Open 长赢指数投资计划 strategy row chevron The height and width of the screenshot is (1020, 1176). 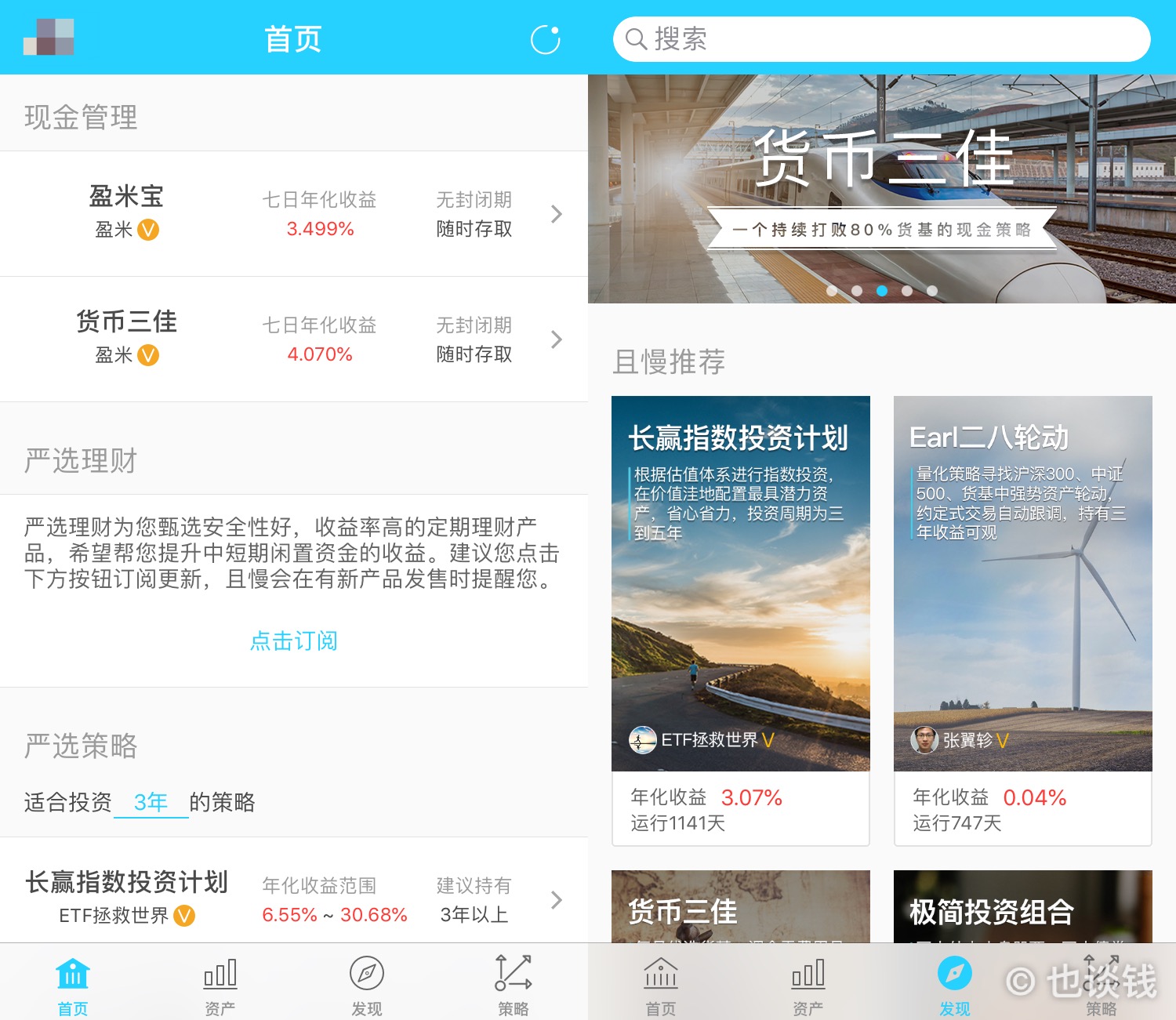coord(557,900)
